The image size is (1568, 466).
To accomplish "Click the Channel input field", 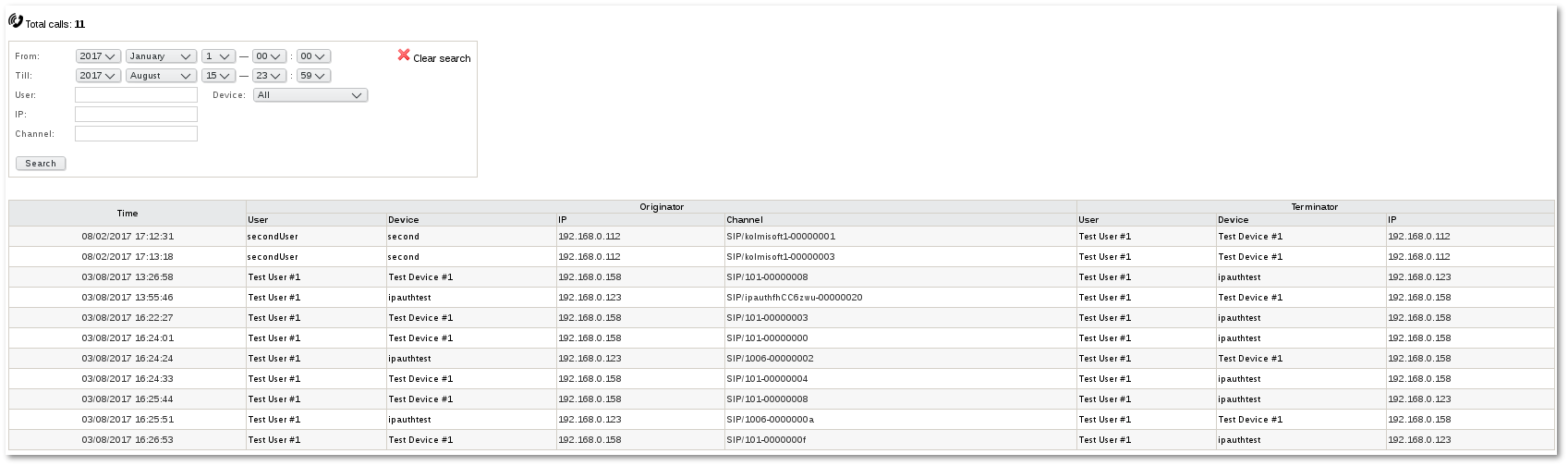I will click(136, 134).
